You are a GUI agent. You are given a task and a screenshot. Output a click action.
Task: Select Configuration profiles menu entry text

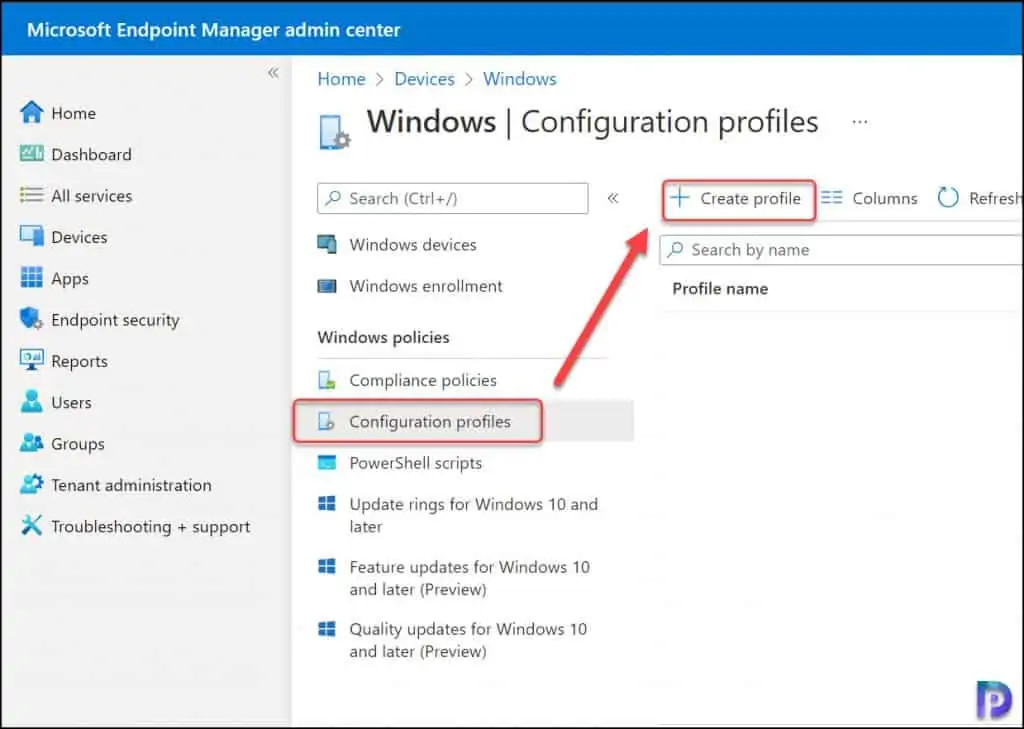[430, 421]
